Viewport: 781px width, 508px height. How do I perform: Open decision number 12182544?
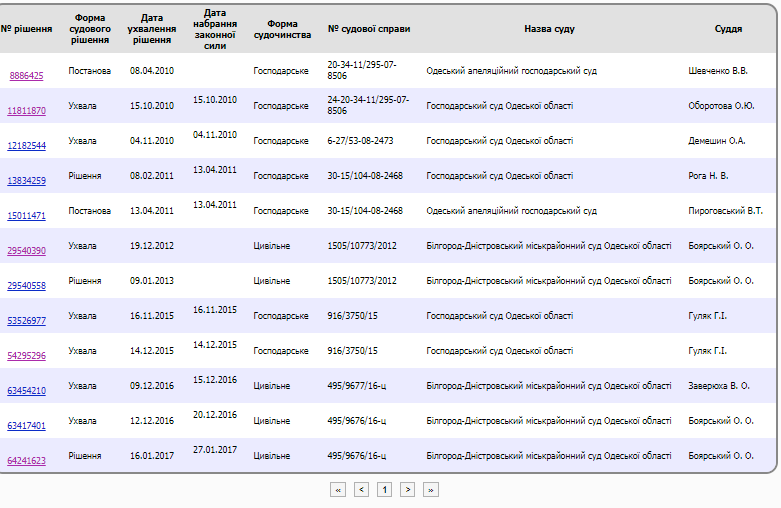coord(26,145)
